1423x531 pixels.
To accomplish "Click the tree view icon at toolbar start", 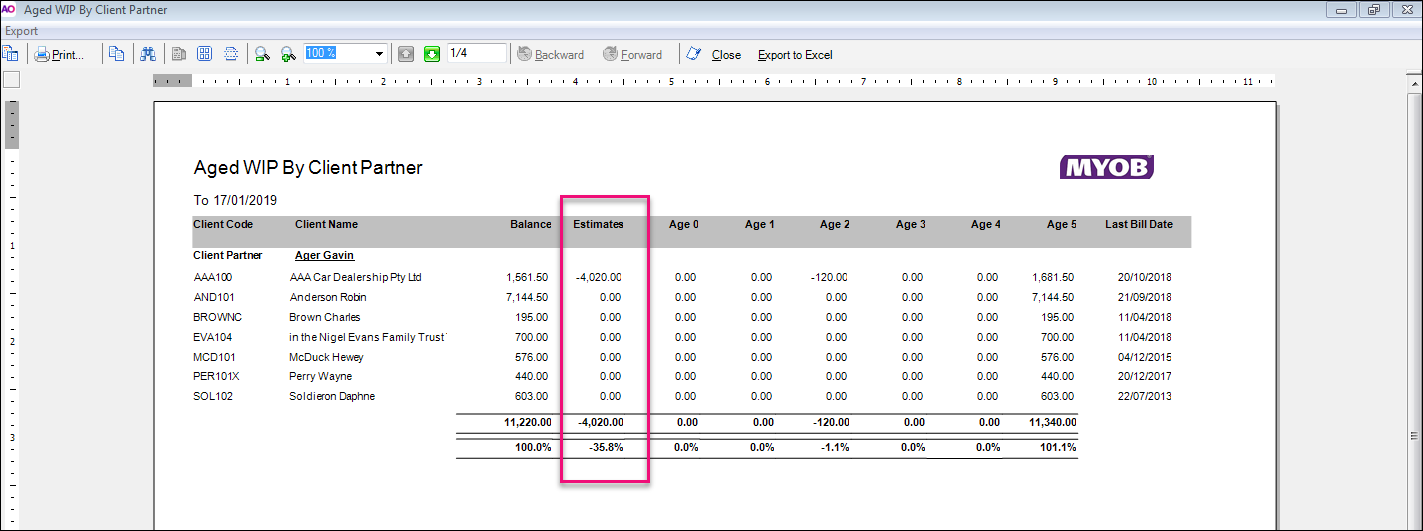I will point(11,54).
